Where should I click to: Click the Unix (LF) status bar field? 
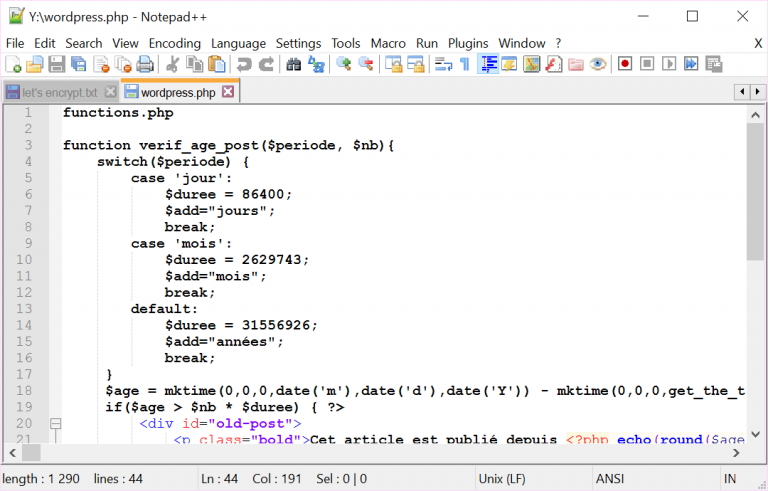pyautogui.click(x=507, y=479)
